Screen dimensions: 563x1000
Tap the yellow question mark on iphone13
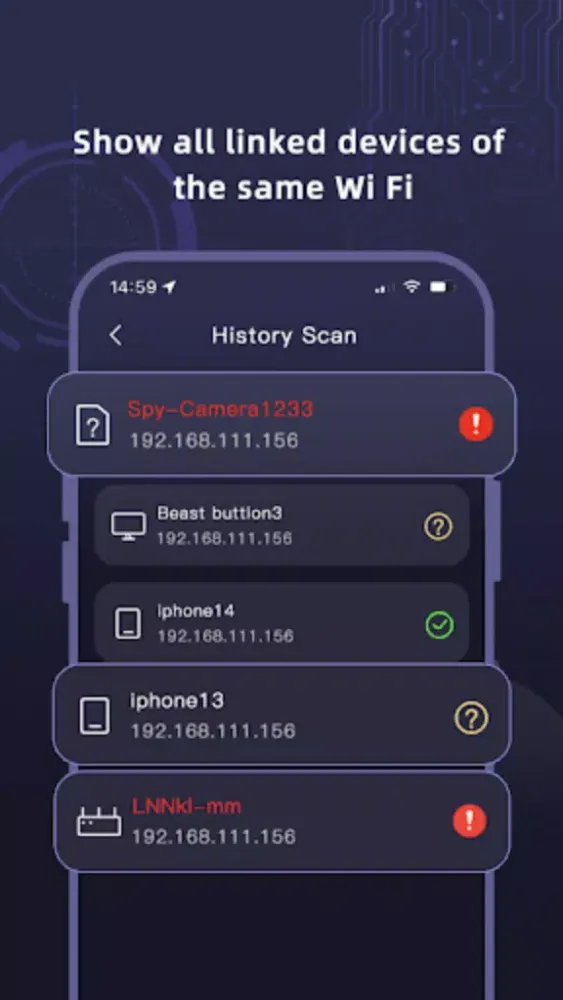(471, 718)
